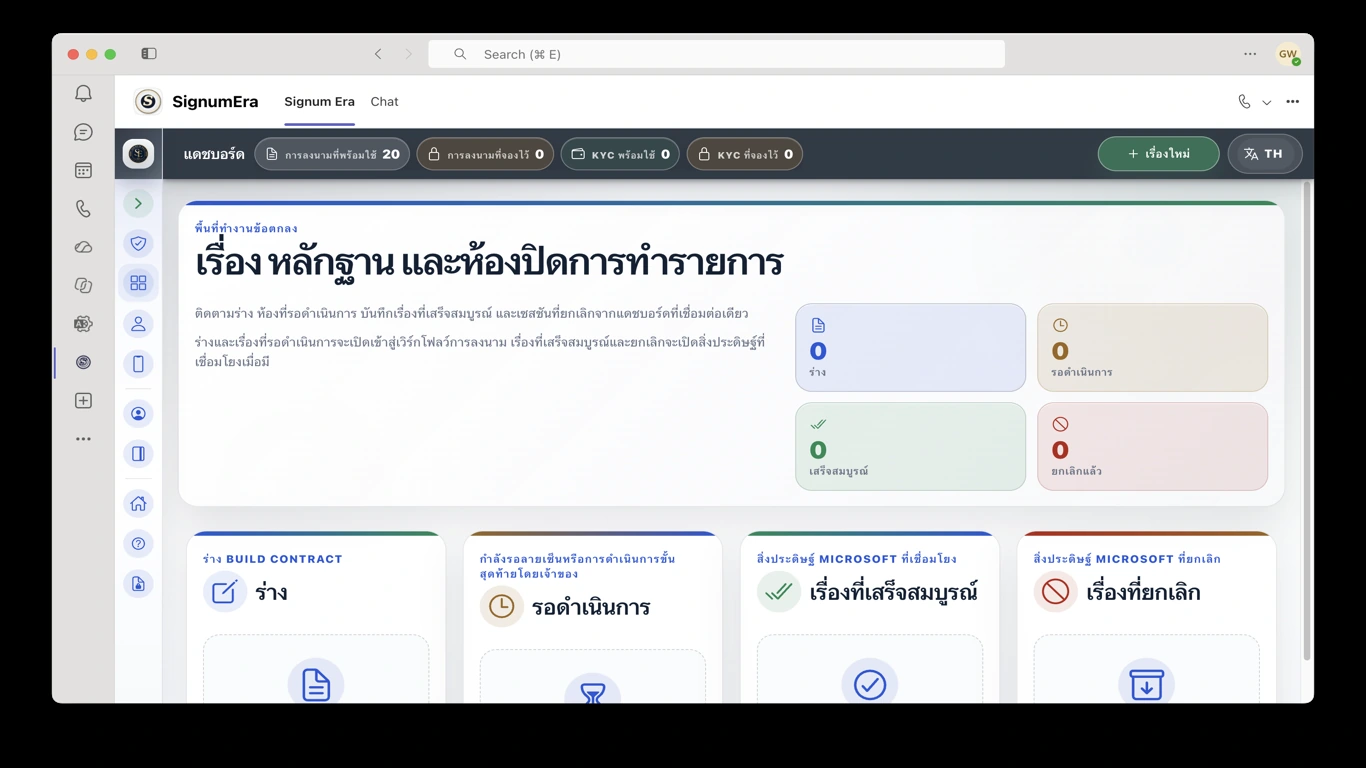Click the การลงนามที่จองไว้ 0 pill
This screenshot has width=1366, height=768.
[485, 154]
